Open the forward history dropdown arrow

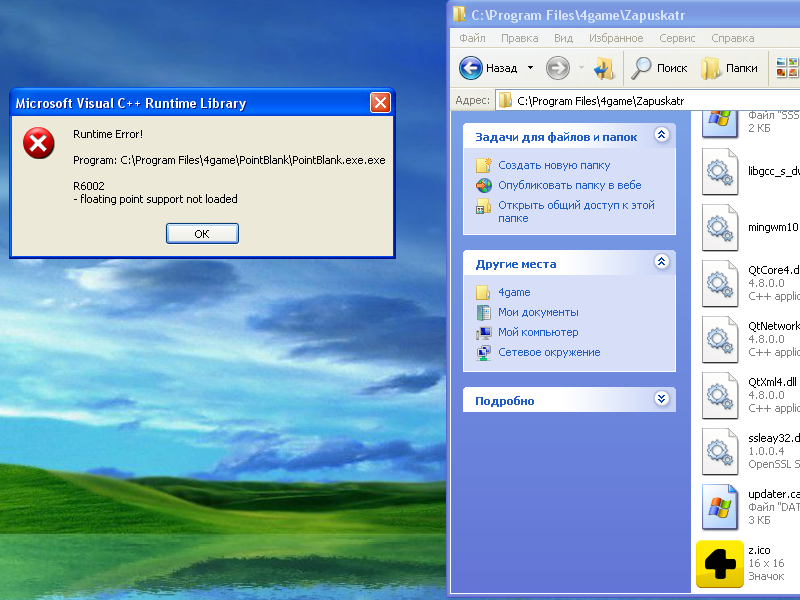pyautogui.click(x=581, y=68)
